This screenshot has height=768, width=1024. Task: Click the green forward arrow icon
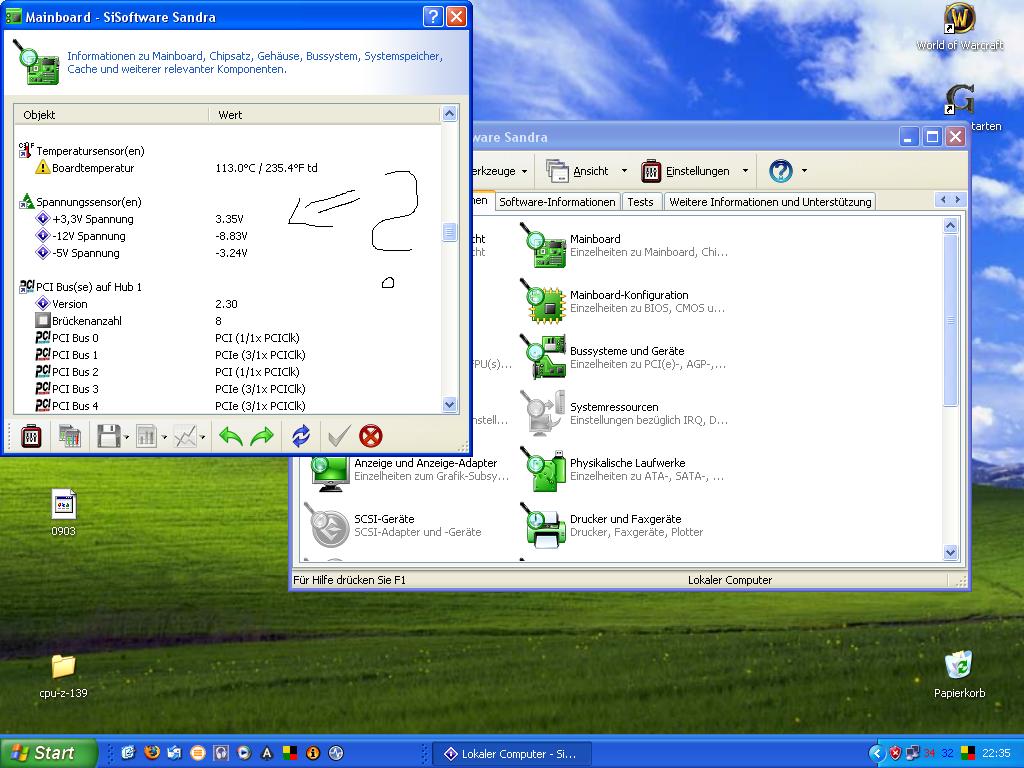tap(262, 436)
